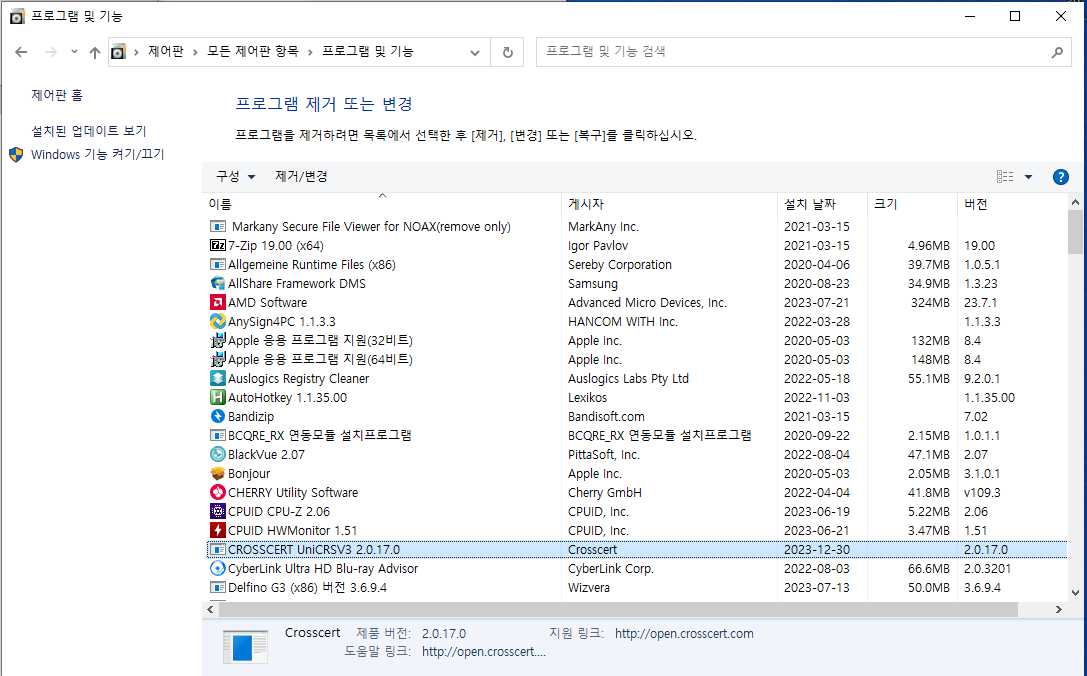Click the AutoHotkey green H icon
Screen dimensions: 1087x676
(217, 397)
